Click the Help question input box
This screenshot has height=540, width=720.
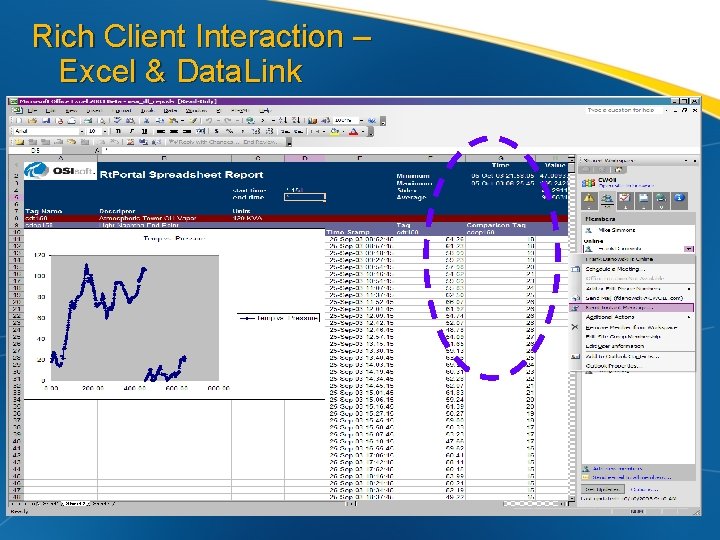(624, 110)
